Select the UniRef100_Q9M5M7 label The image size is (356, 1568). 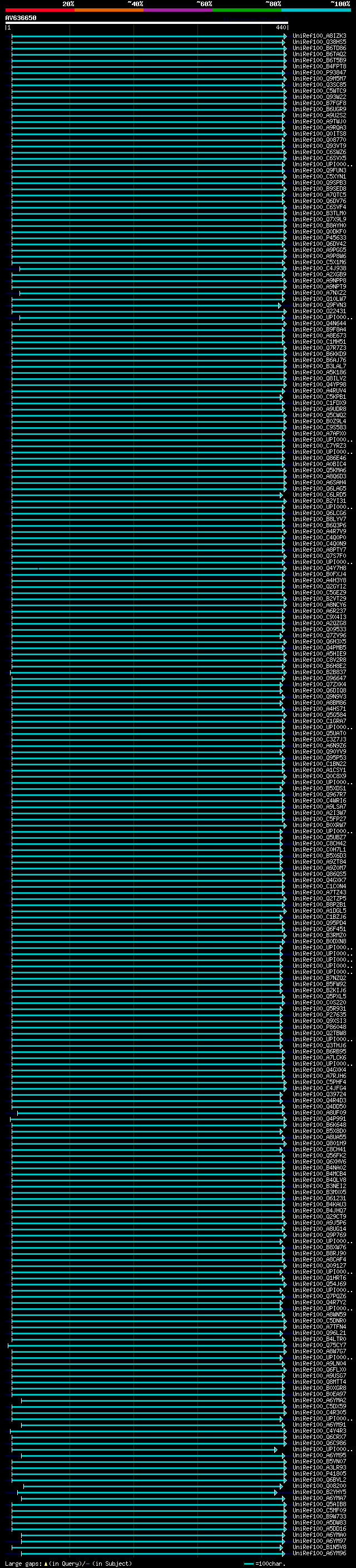tap(319, 78)
